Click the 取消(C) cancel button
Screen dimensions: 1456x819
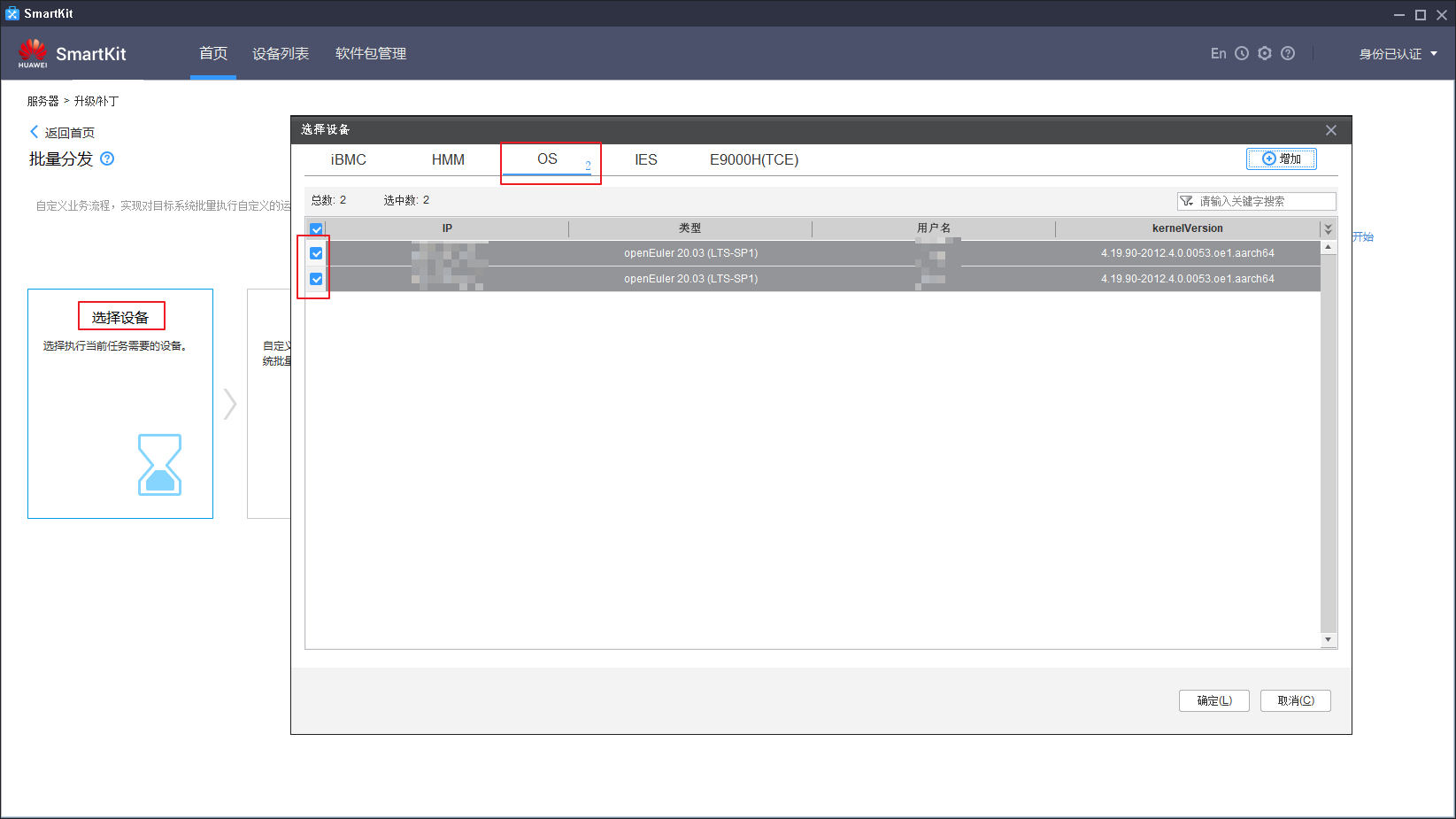pos(1296,700)
